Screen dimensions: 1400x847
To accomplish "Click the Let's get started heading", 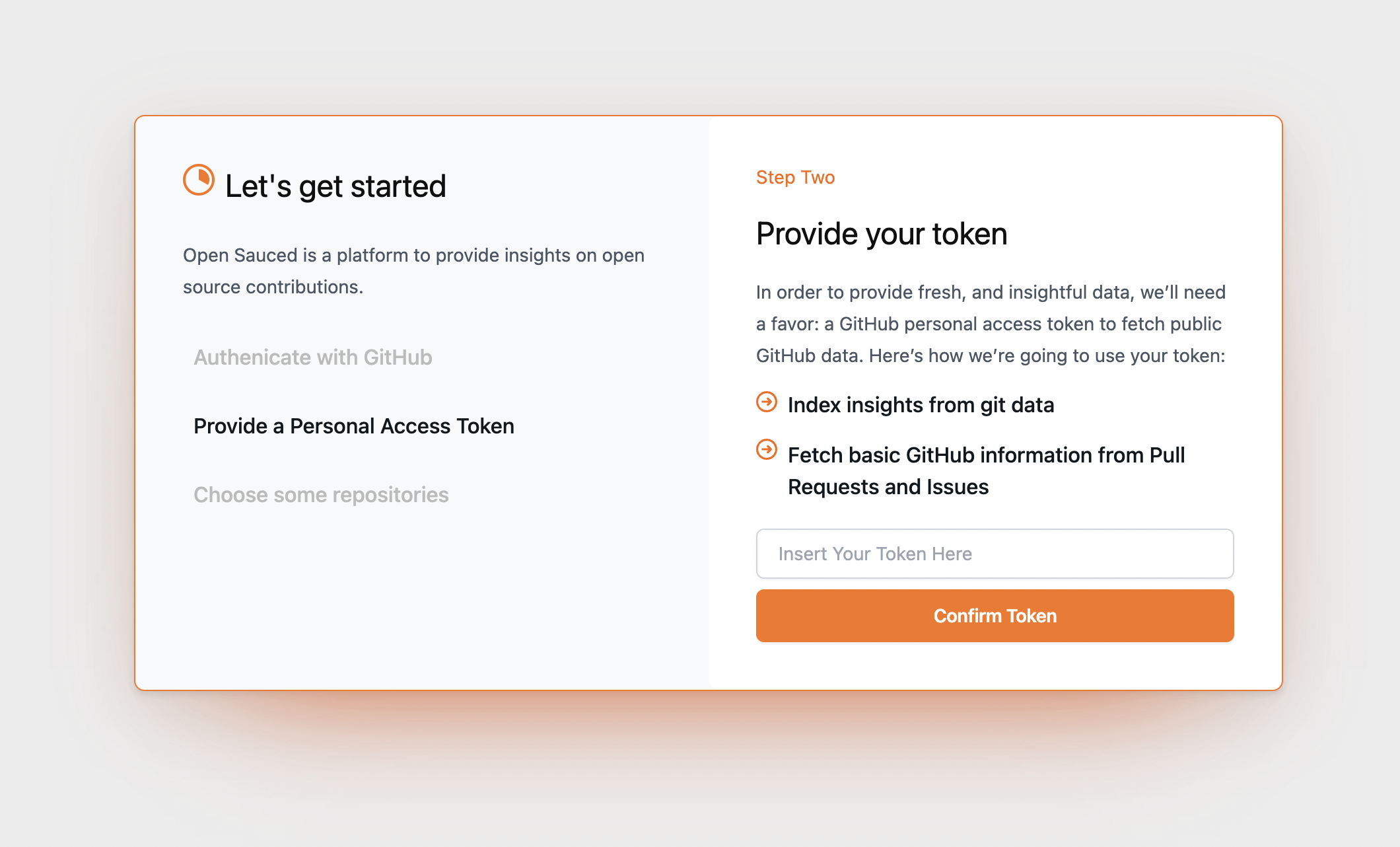I will pos(335,186).
